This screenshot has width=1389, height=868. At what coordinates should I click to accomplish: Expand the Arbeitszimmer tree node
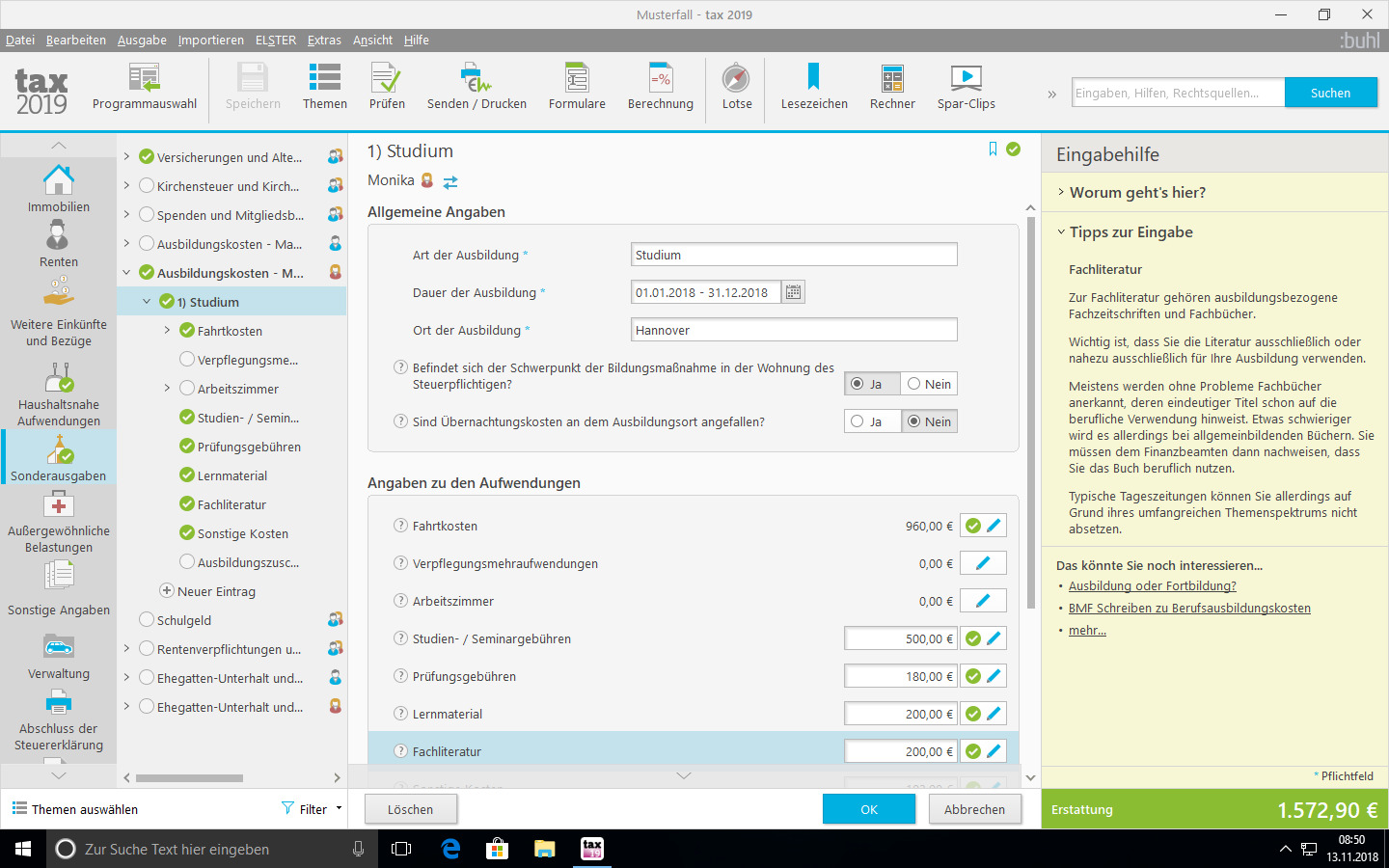tap(167, 388)
